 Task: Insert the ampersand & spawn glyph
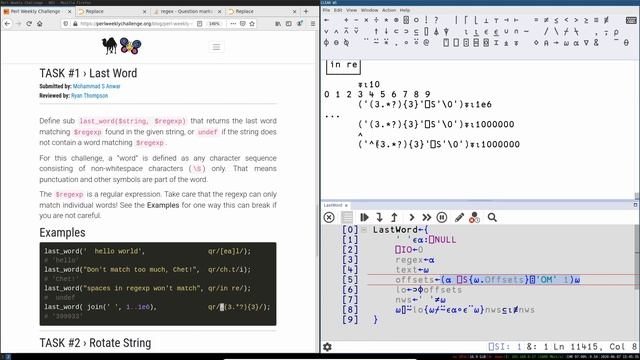coord(596,42)
